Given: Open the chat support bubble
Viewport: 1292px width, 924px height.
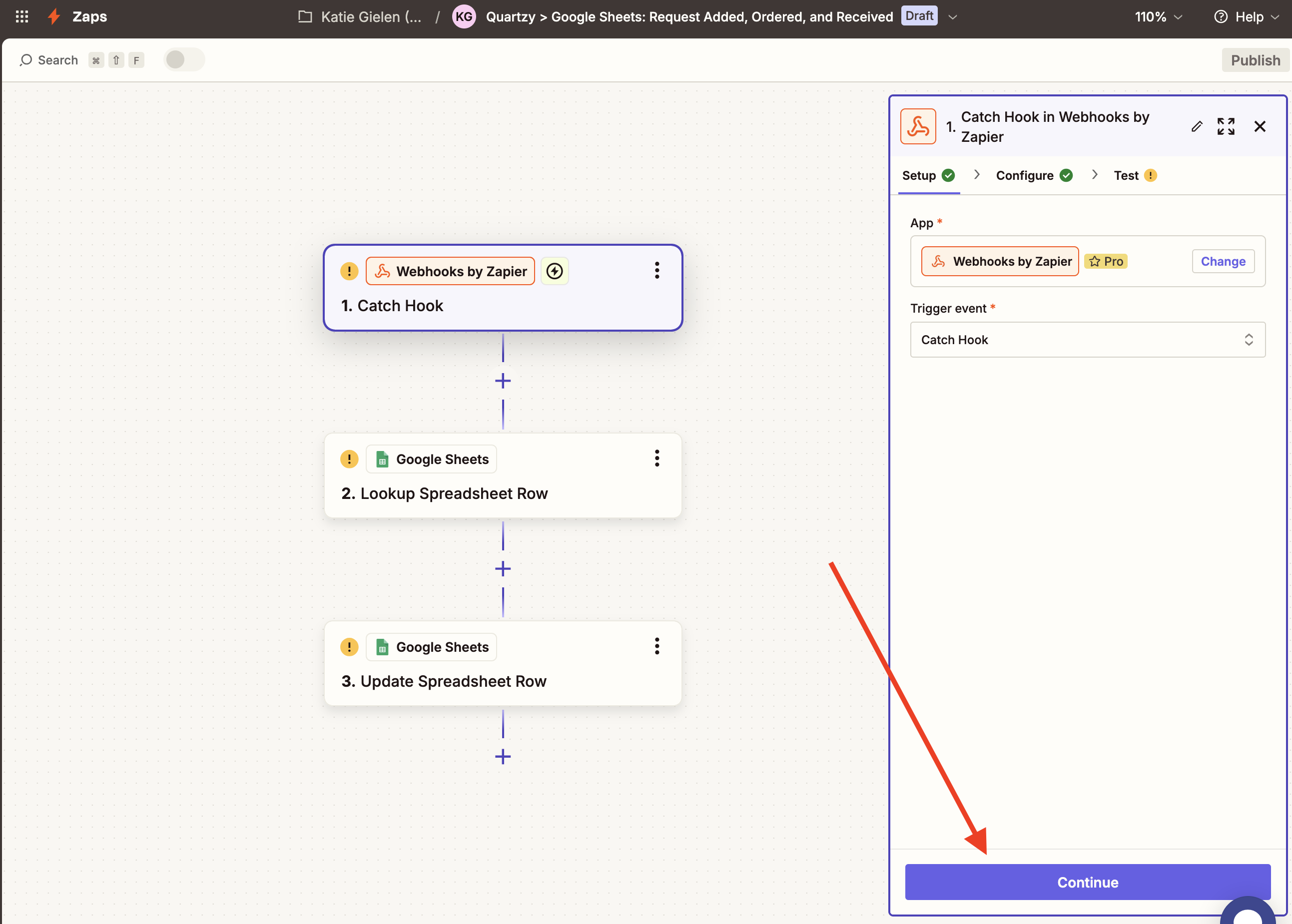Looking at the screenshot, I should [1248, 911].
